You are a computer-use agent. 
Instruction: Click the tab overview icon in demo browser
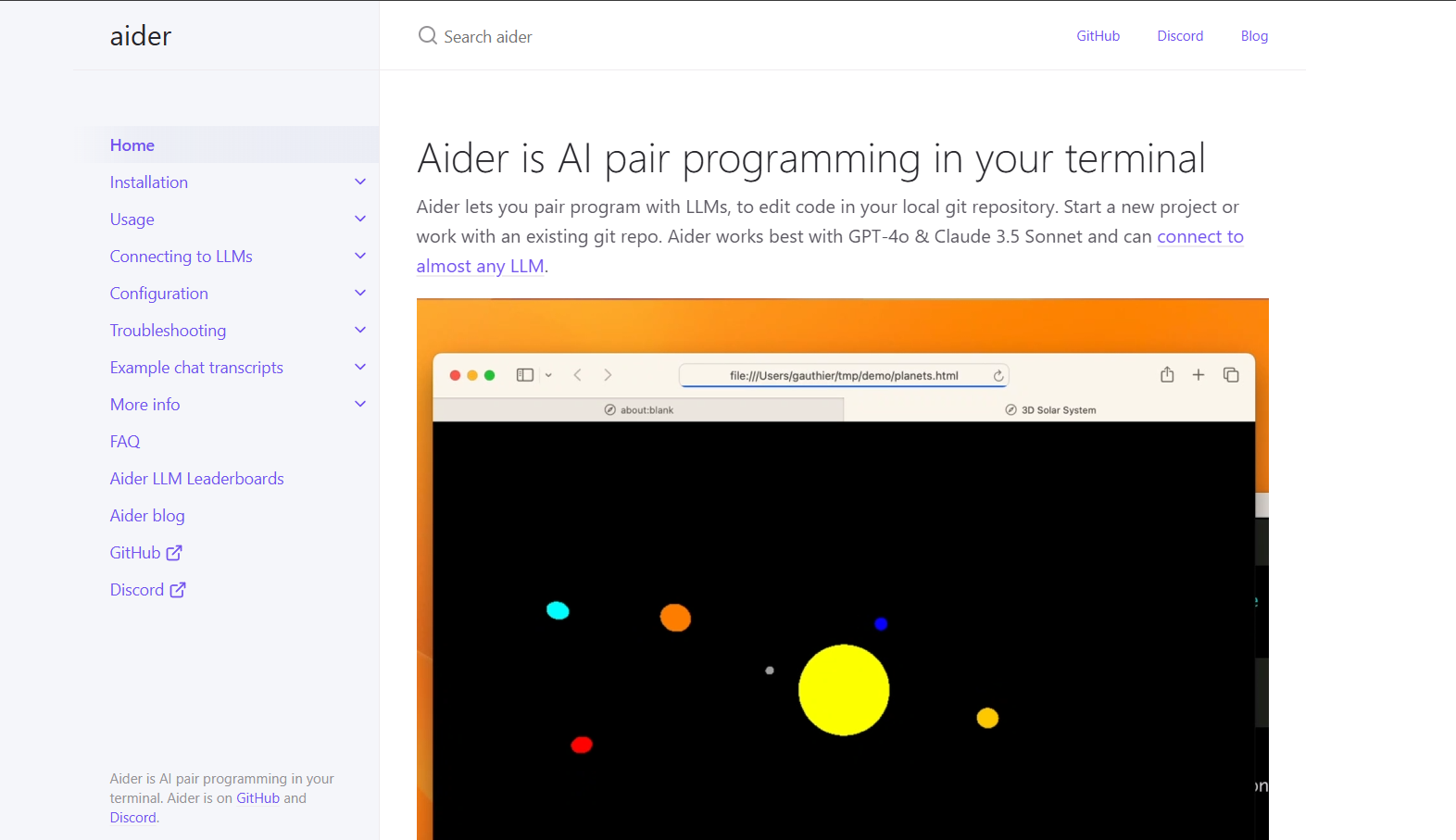1231,375
